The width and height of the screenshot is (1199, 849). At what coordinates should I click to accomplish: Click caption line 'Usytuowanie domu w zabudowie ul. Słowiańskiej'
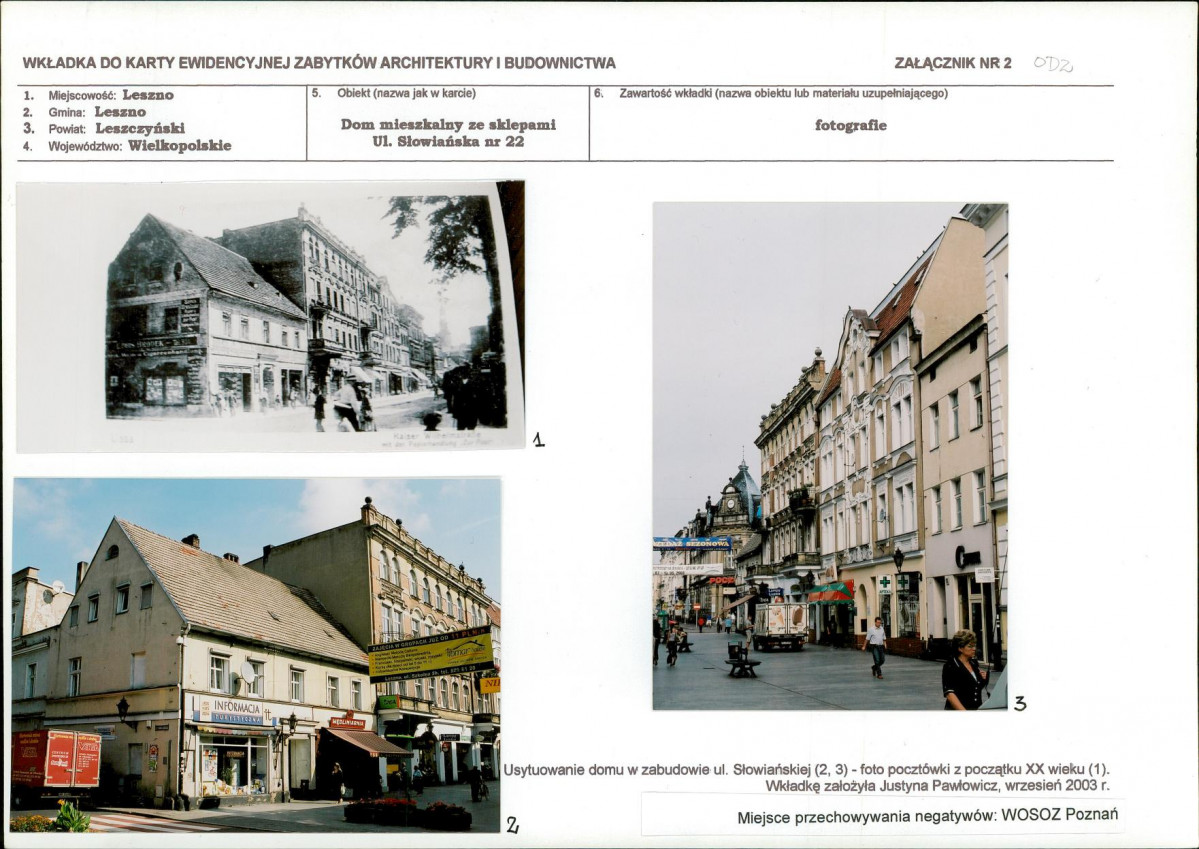pos(806,769)
